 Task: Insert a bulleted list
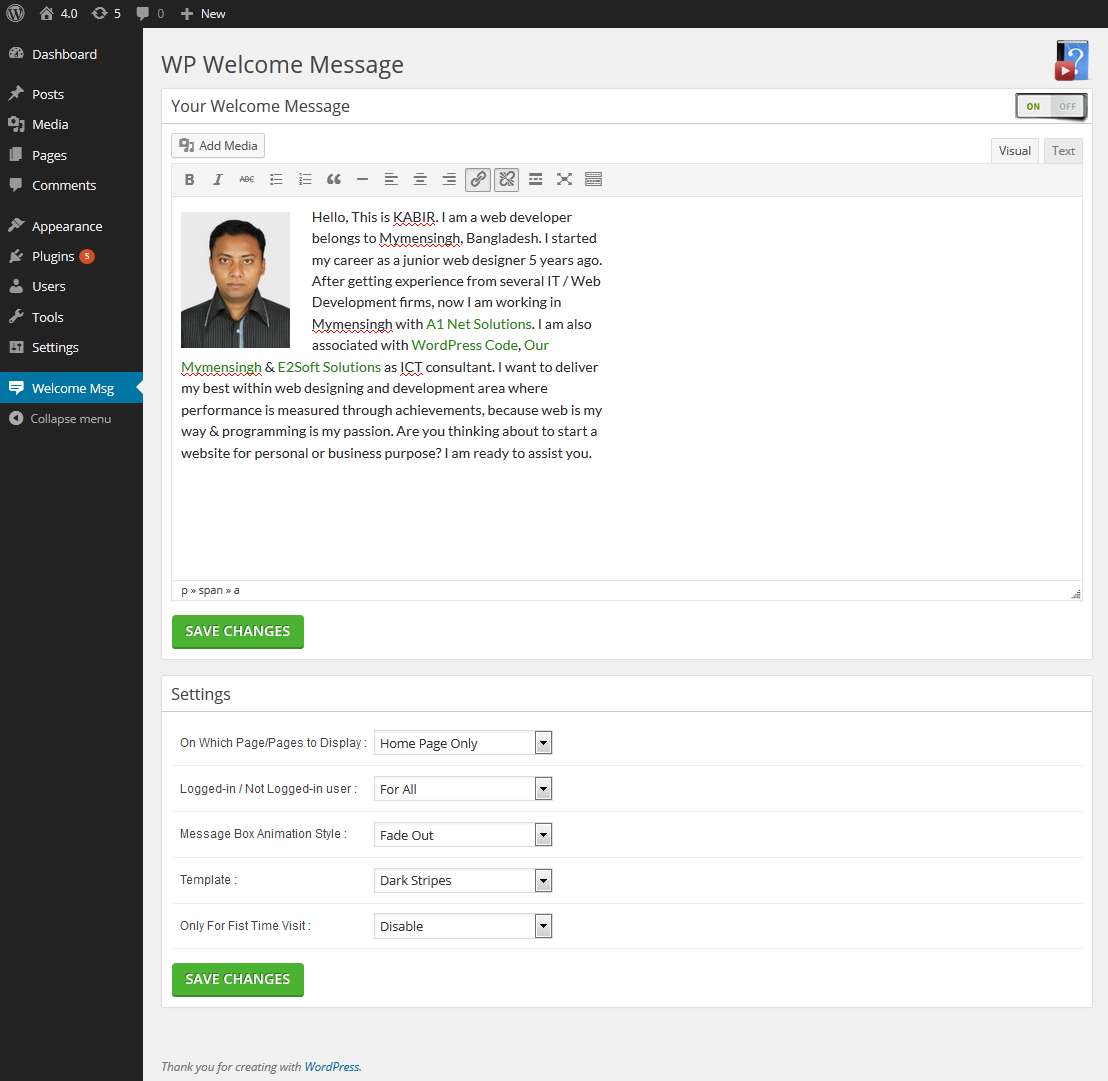[276, 179]
